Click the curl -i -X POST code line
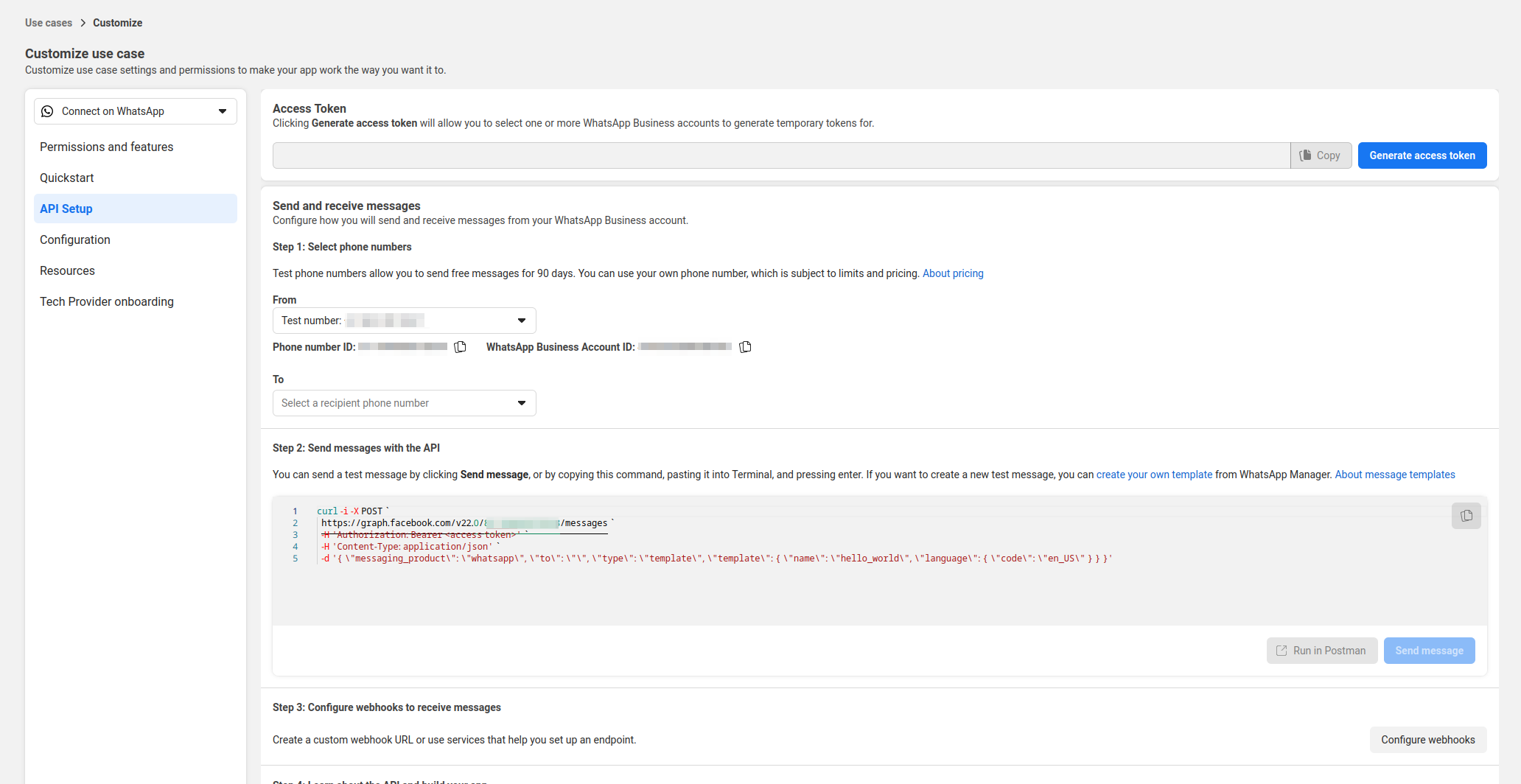 pos(353,511)
